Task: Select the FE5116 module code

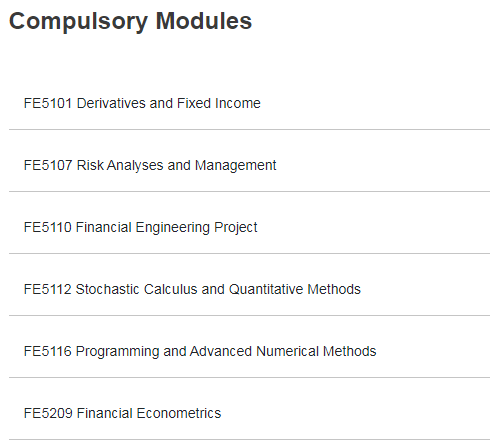Action: click(48, 351)
